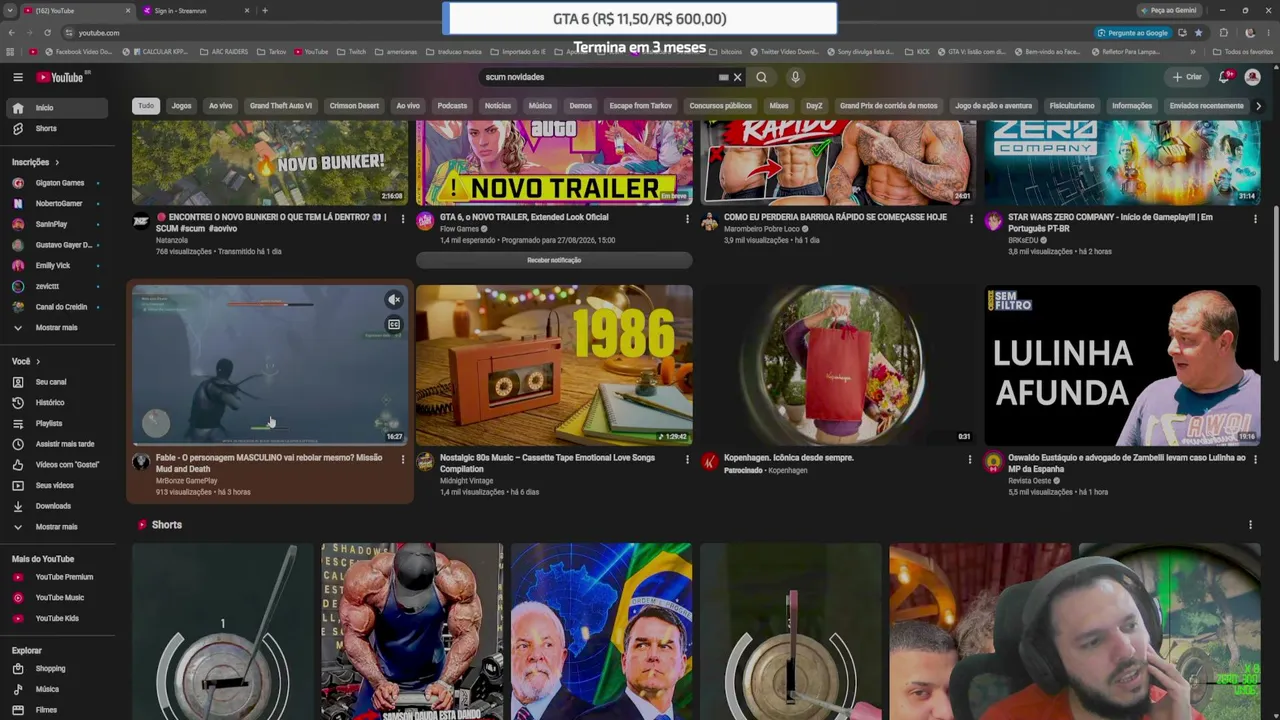The width and height of the screenshot is (1280, 720).
Task: Click the browser address bar
Action: click(x=580, y=33)
